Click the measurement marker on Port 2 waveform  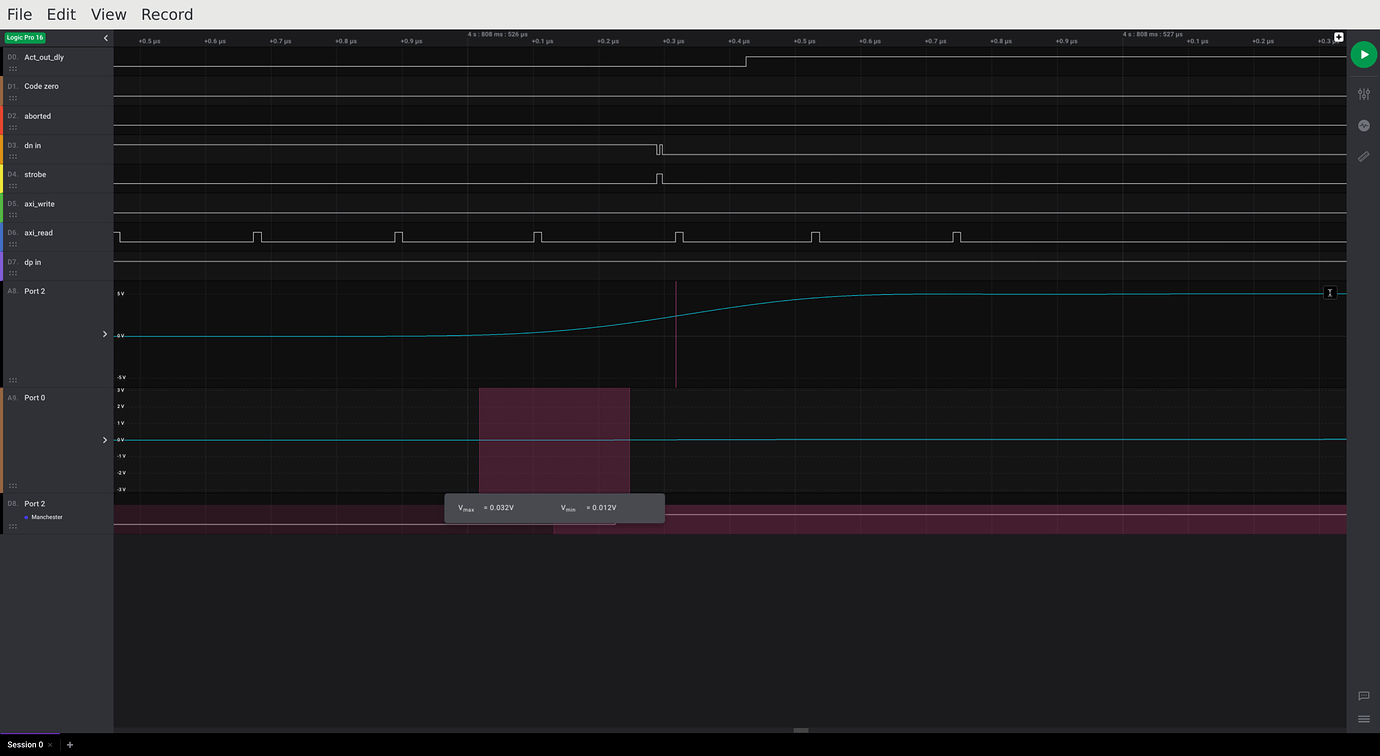click(1330, 292)
